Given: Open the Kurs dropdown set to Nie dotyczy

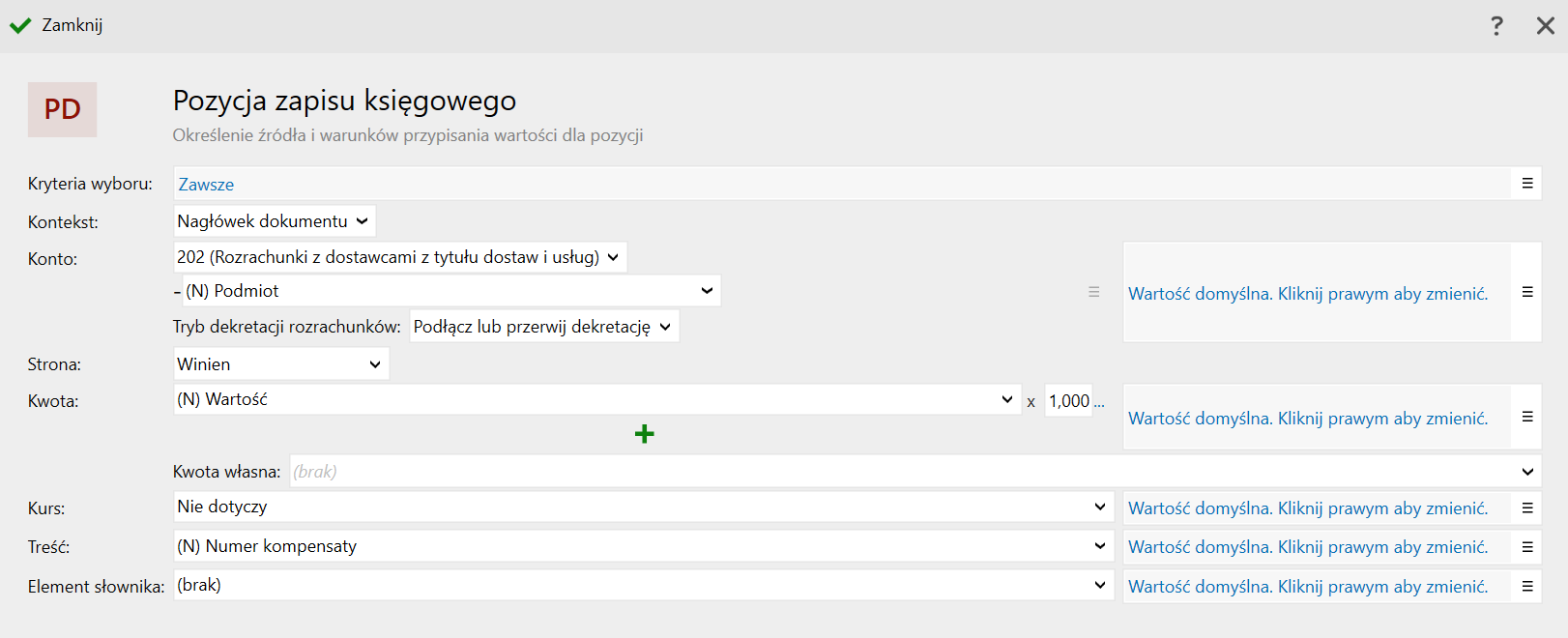Looking at the screenshot, I should click(642, 507).
